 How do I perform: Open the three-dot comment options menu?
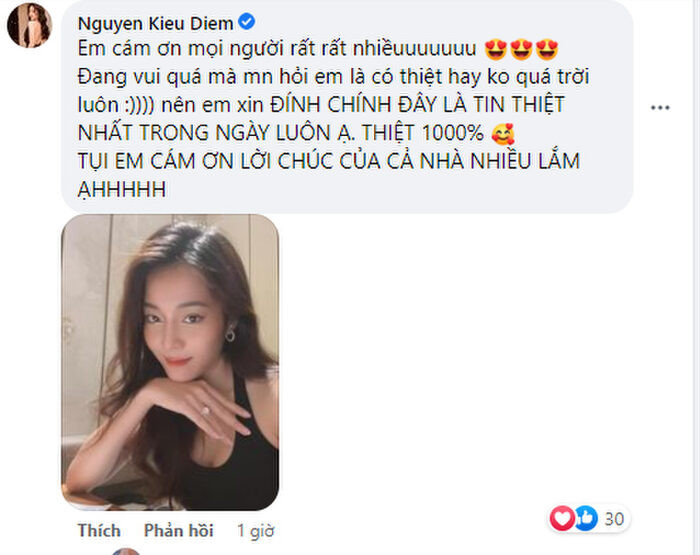click(660, 108)
